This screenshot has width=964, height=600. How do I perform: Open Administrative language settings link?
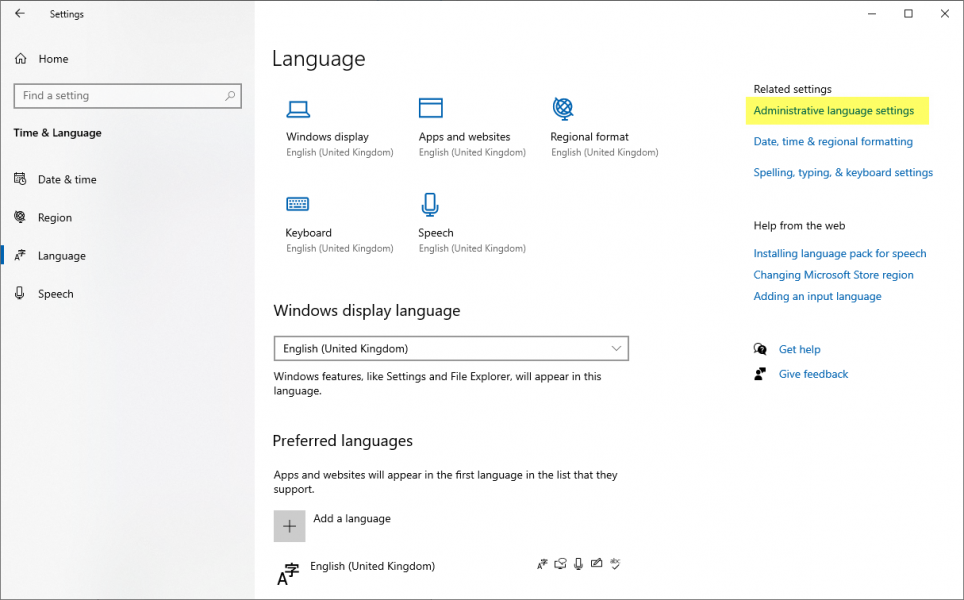tap(833, 111)
